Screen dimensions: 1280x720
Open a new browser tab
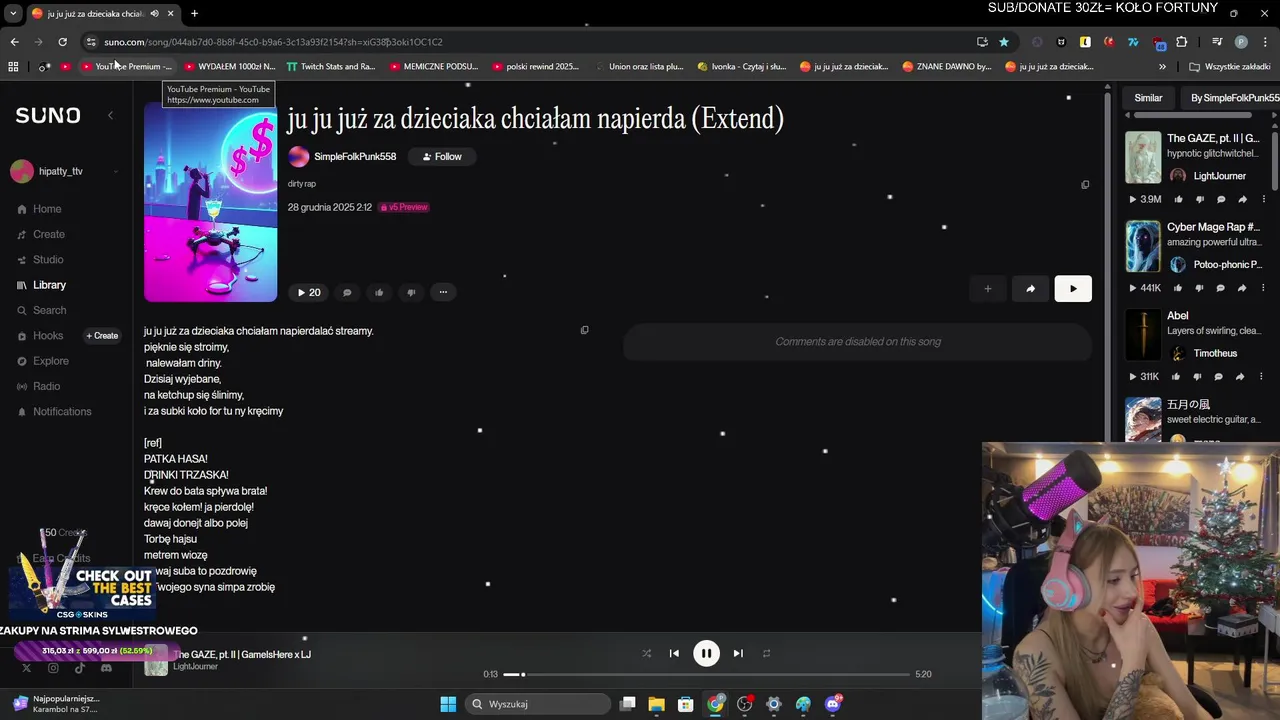(x=194, y=13)
